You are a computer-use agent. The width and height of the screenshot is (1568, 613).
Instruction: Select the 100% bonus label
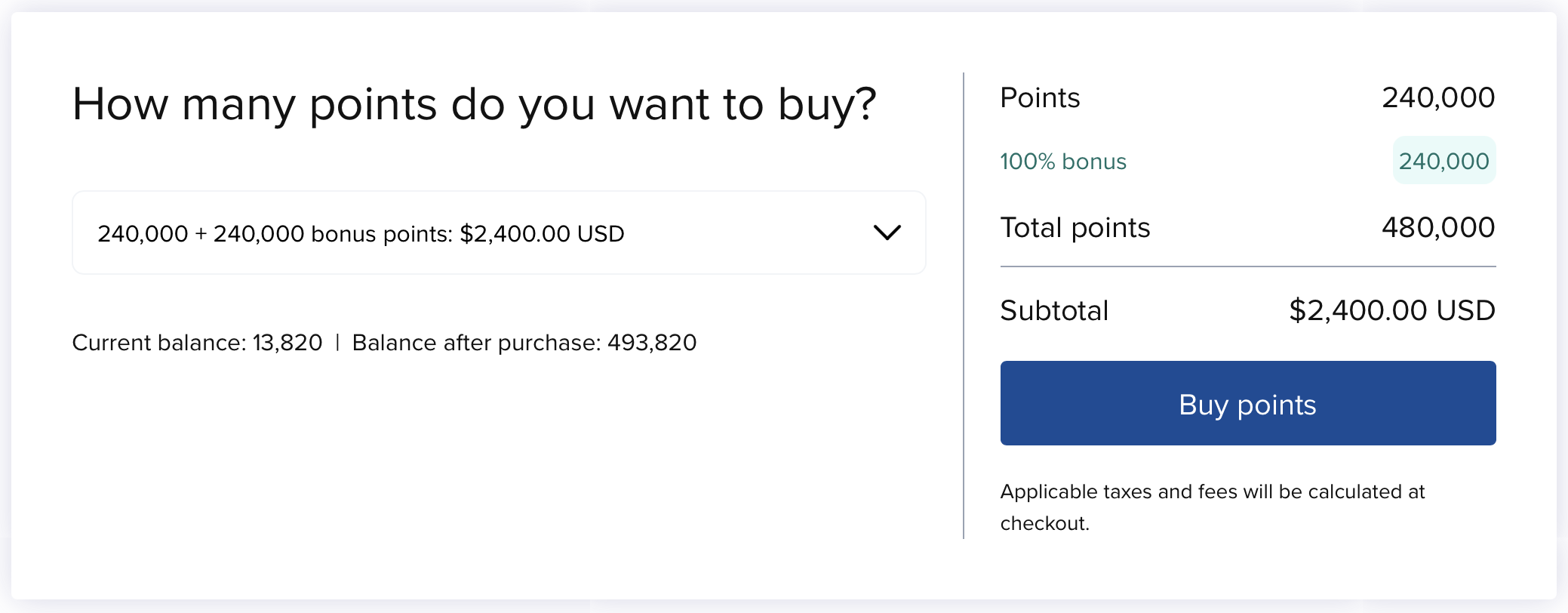tap(1062, 160)
